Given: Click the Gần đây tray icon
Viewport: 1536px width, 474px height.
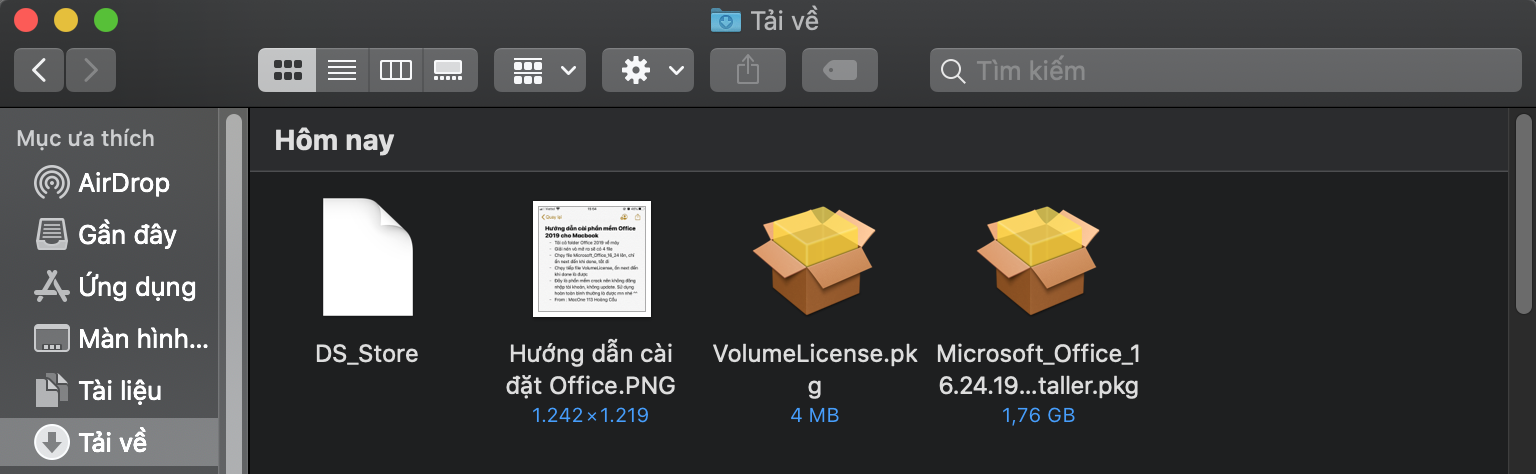Looking at the screenshot, I should coord(51,235).
